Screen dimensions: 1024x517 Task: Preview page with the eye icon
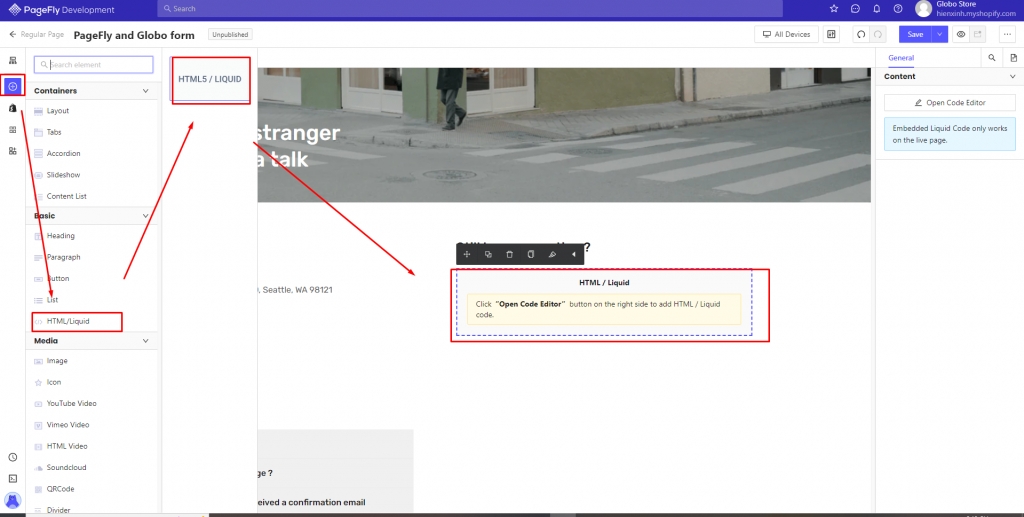[961, 34]
